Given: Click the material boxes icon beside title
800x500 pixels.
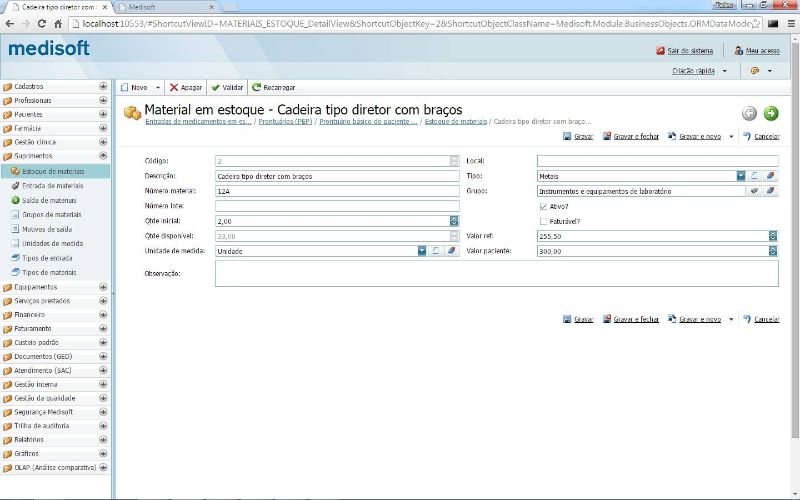Looking at the screenshot, I should tap(132, 113).
